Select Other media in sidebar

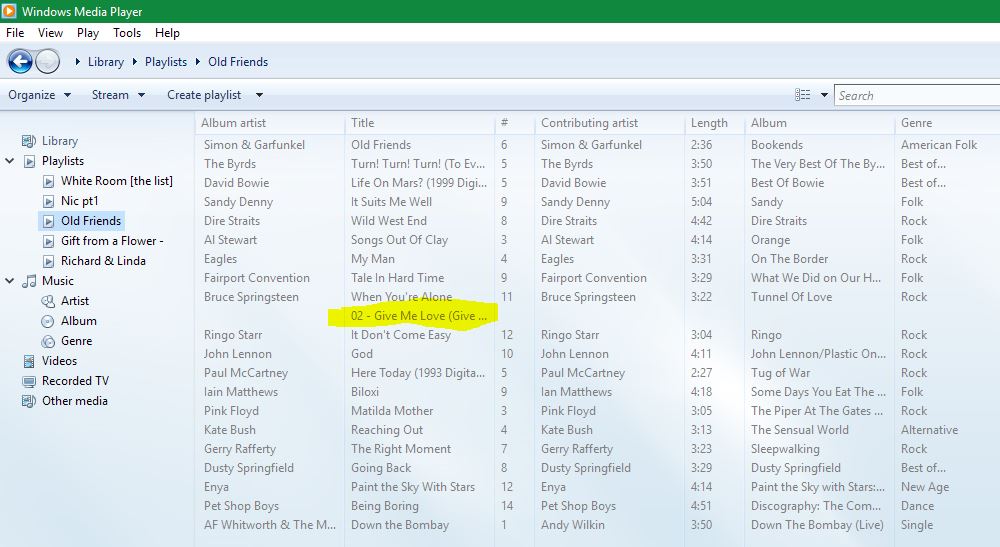click(x=75, y=401)
